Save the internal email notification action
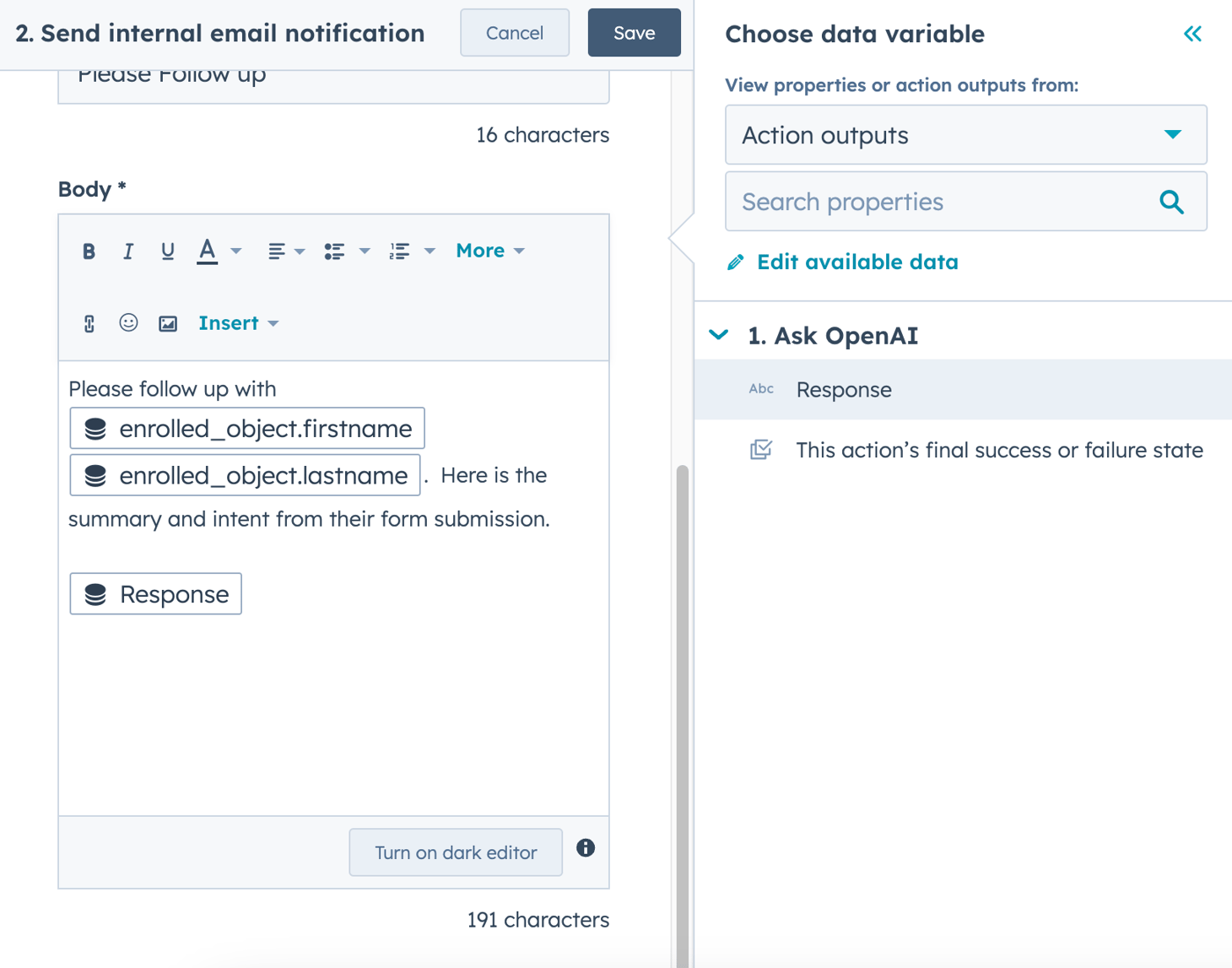This screenshot has height=968, width=1232. point(634,32)
